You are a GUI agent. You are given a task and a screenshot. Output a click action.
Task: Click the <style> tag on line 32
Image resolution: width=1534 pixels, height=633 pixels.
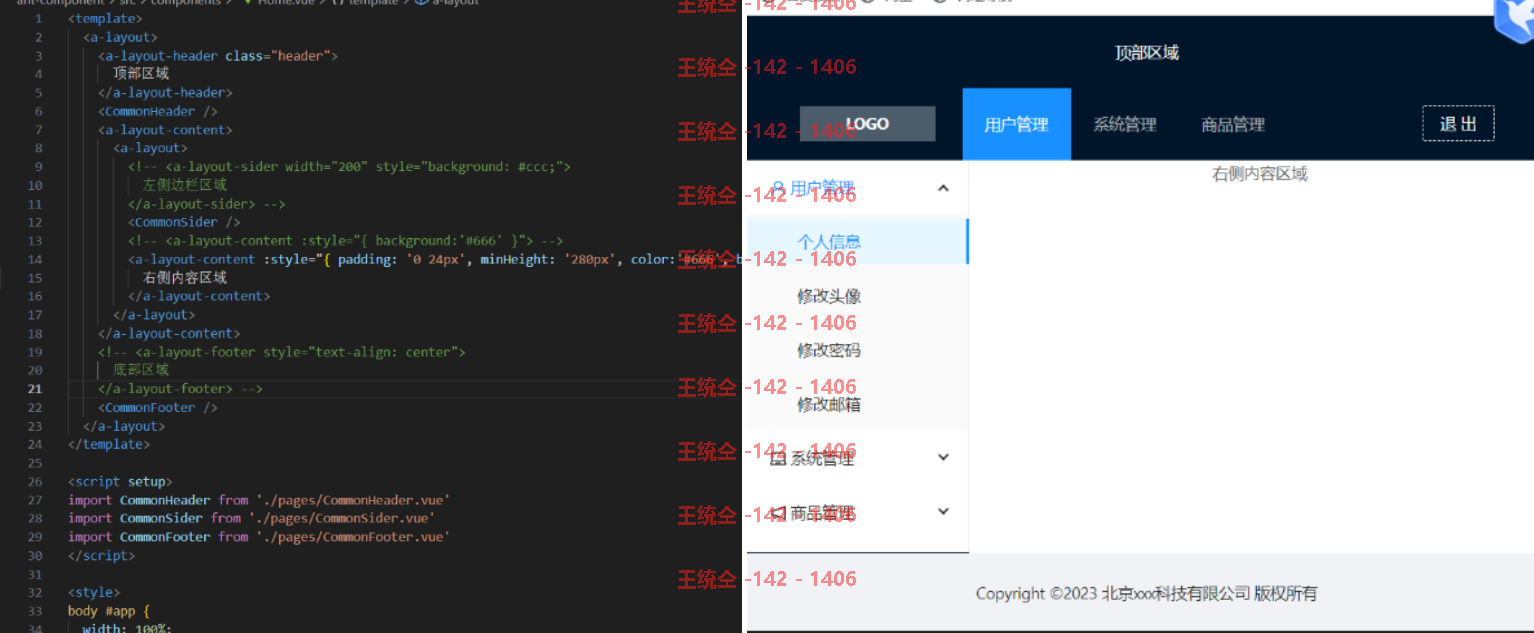94,592
